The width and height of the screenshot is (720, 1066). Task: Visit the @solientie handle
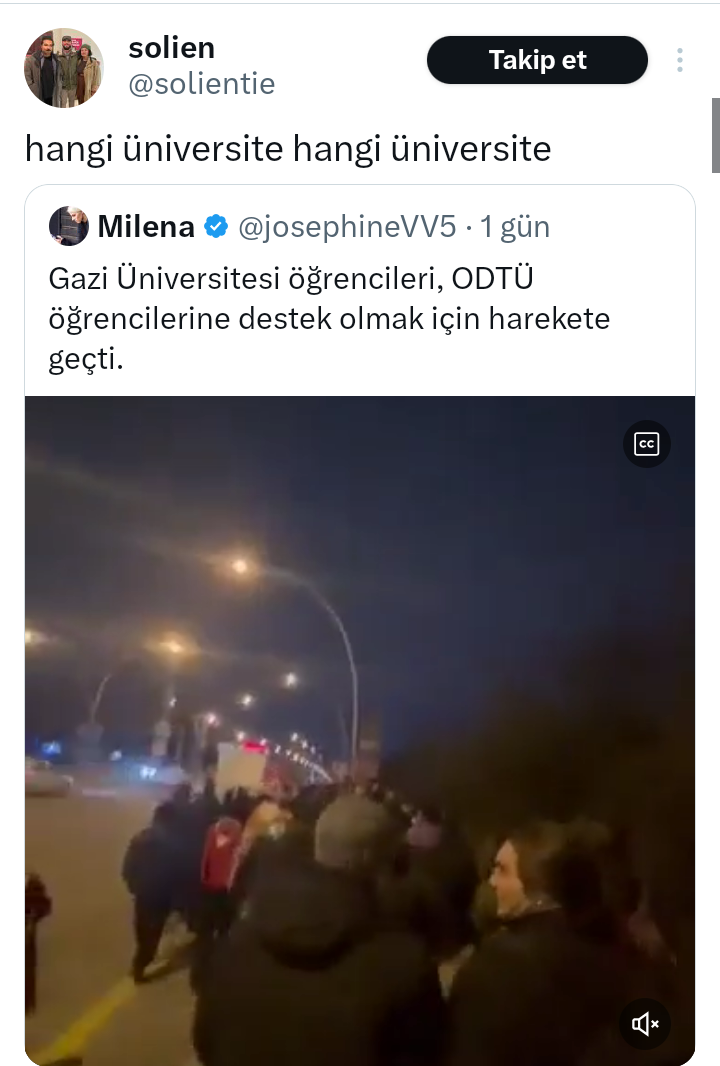(x=202, y=84)
